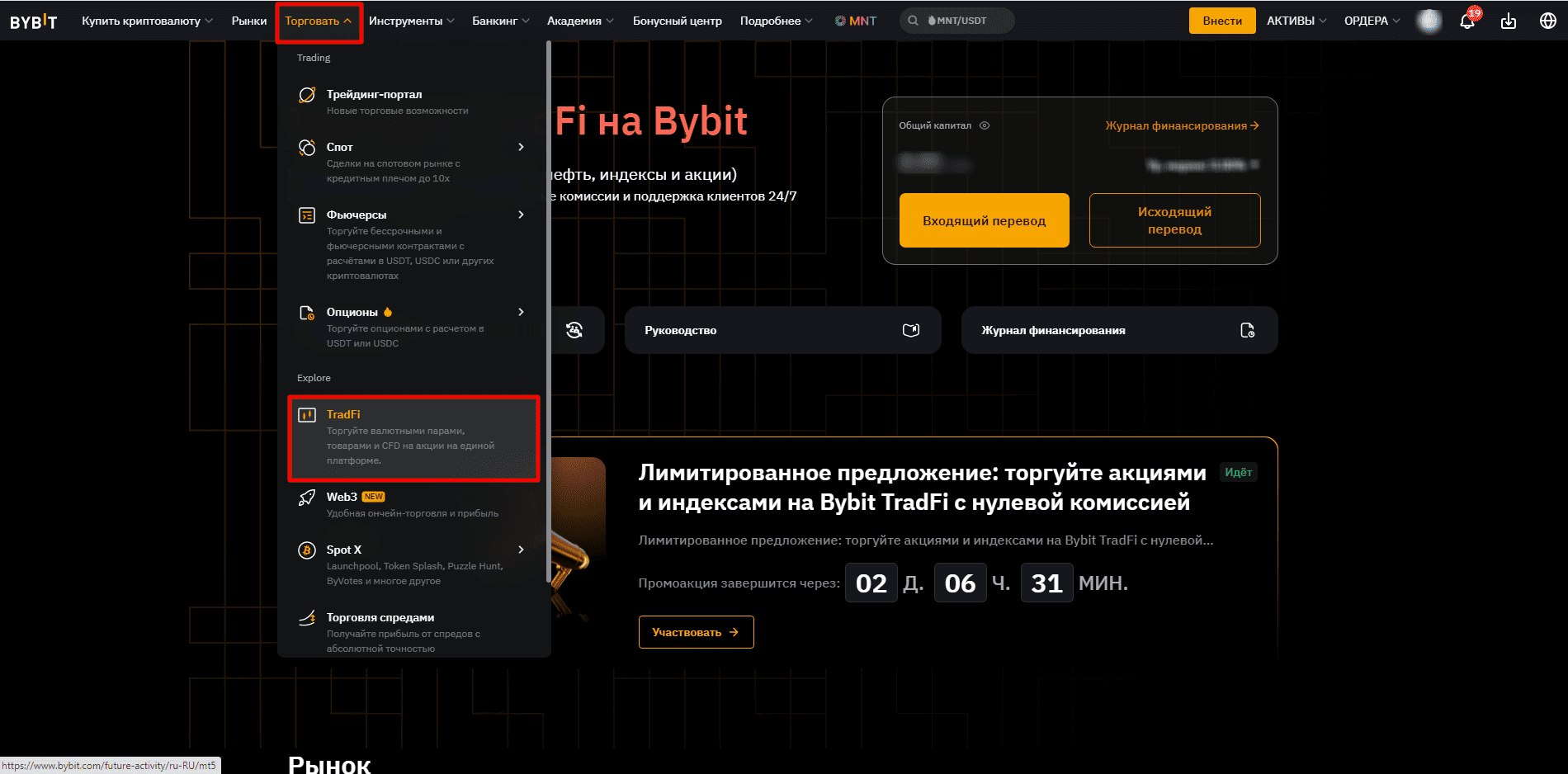Click the Входящий перевод button

coord(984,220)
